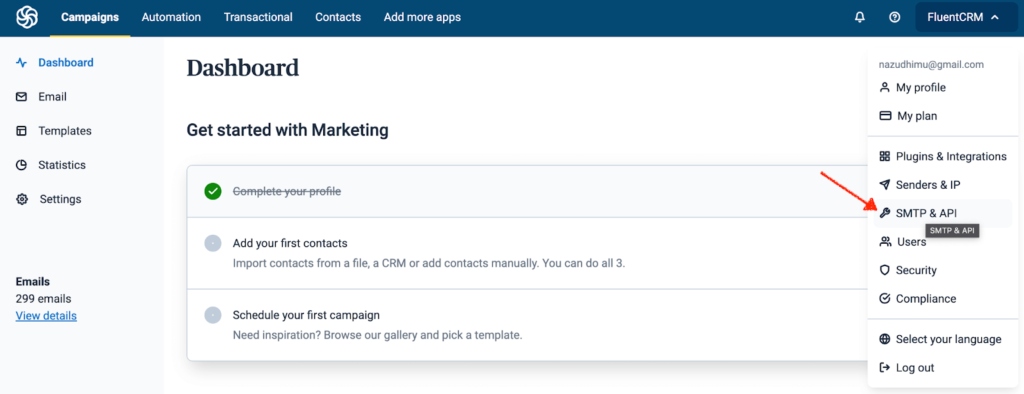The image size is (1024, 394).
Task: Click the Users people icon
Action: point(885,242)
